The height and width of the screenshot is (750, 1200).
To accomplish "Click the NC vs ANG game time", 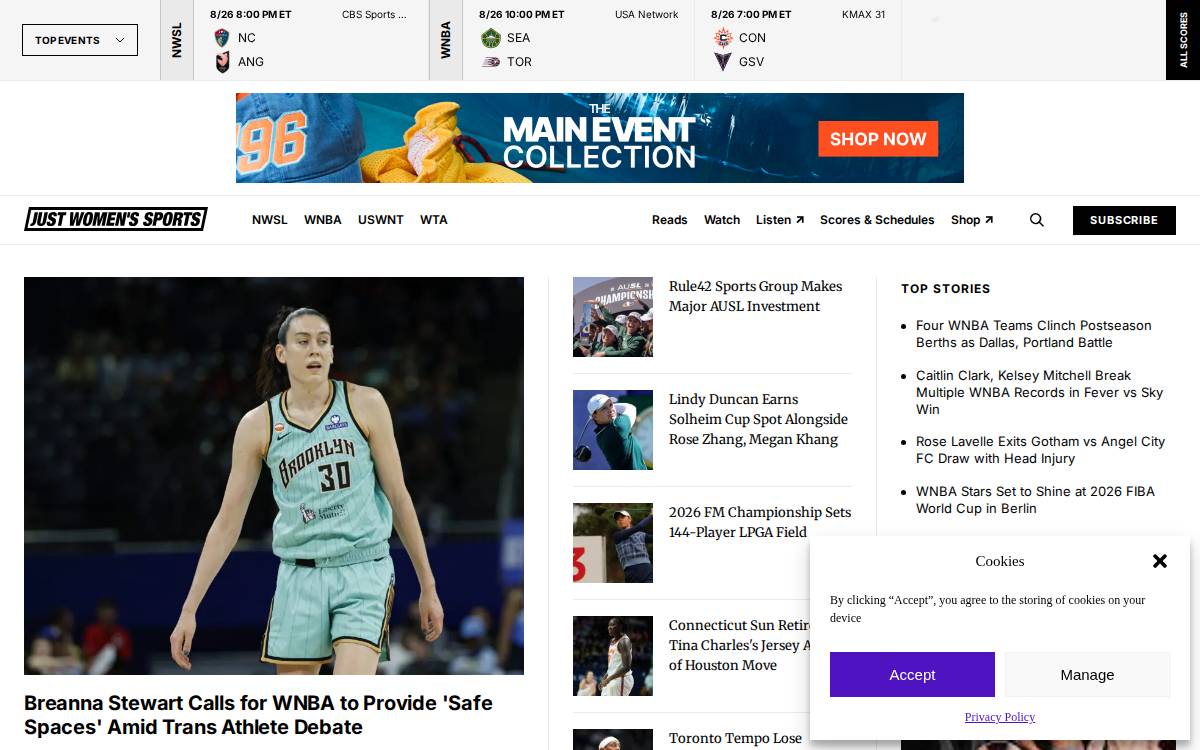I will point(251,15).
